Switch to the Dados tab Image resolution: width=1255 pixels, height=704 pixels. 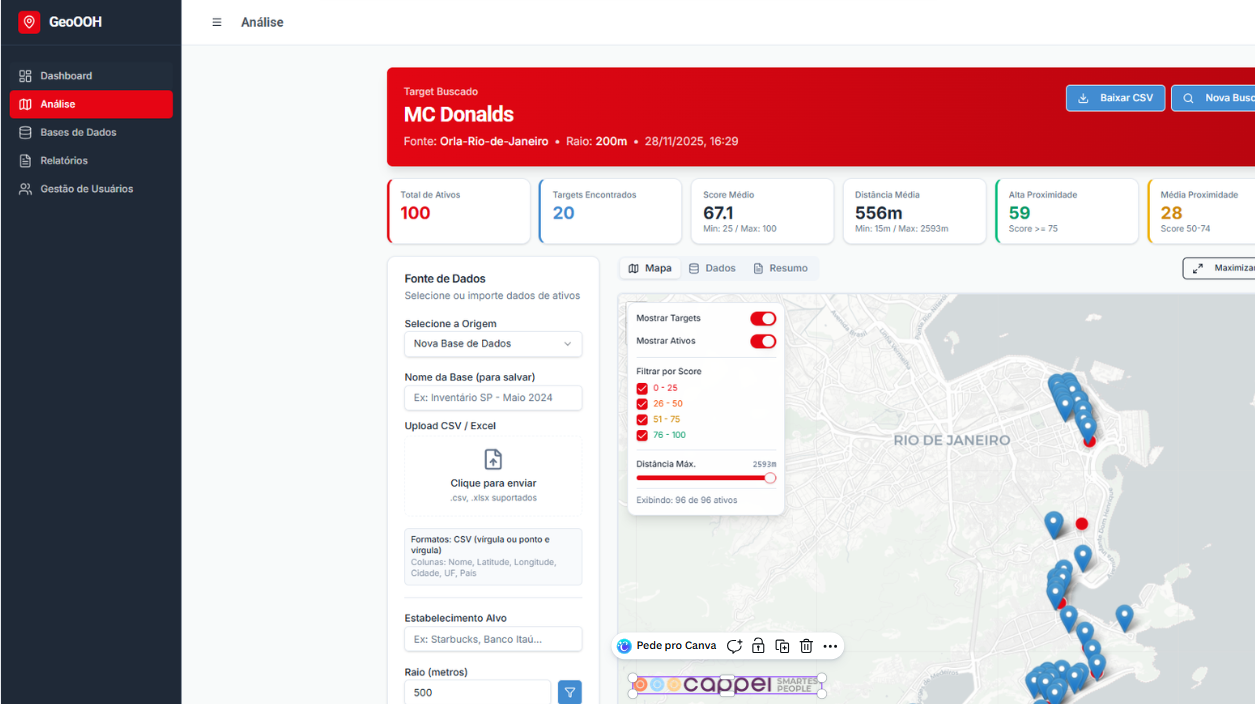(712, 268)
